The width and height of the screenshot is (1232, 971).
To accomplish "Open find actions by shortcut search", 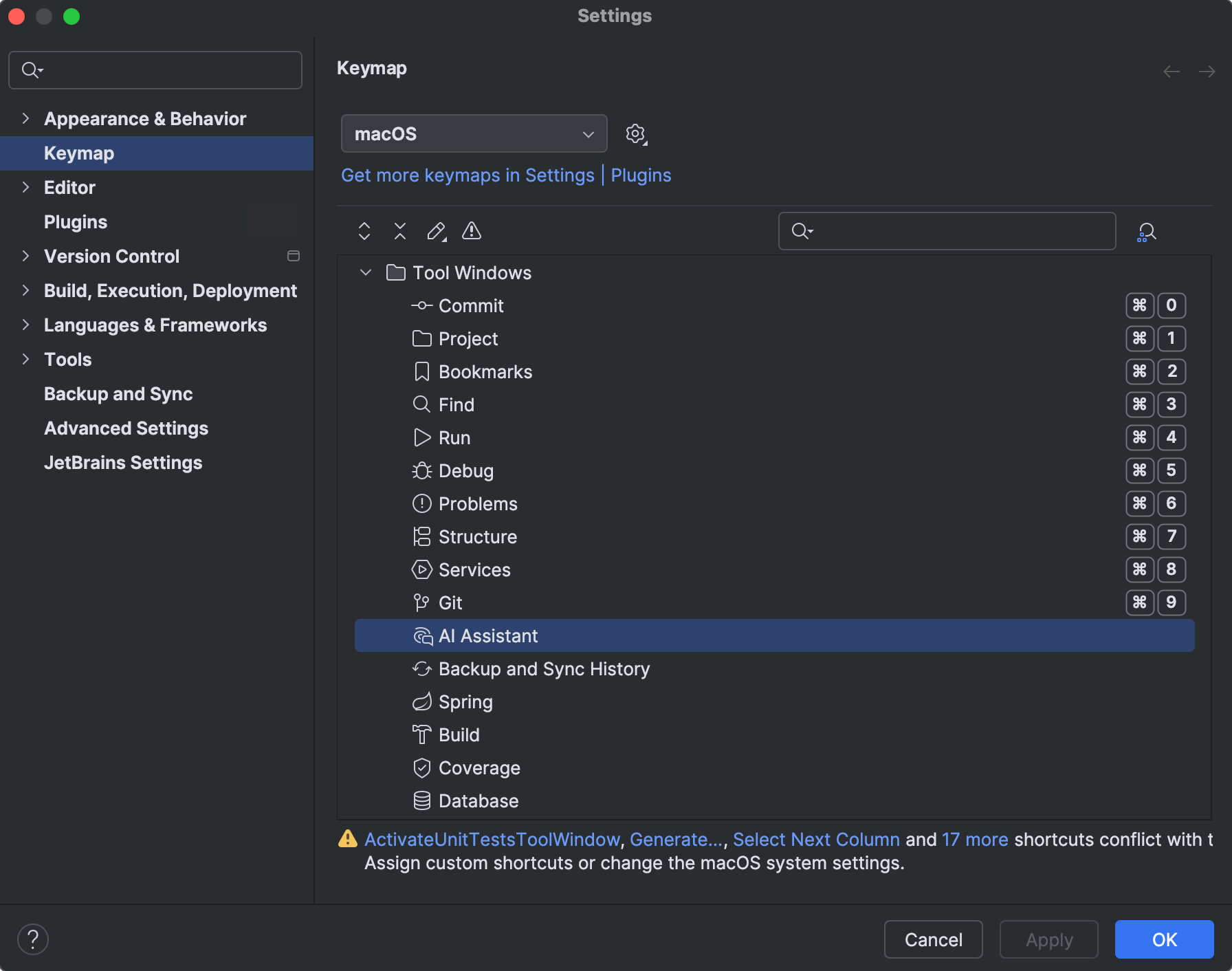I will coord(1145,231).
